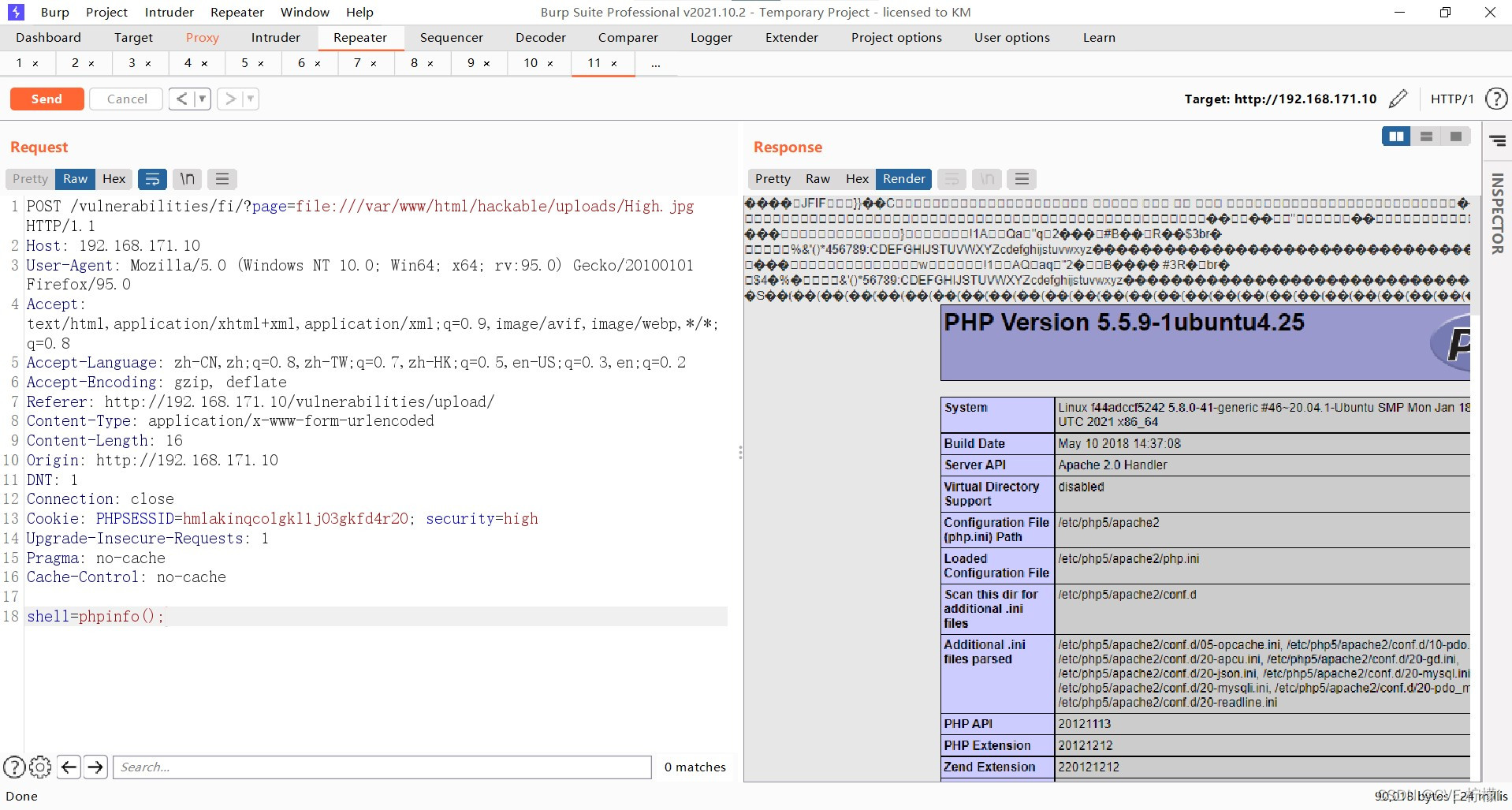Open the Request editor hamburger menu
This screenshot has height=810, width=1512.
click(x=222, y=179)
